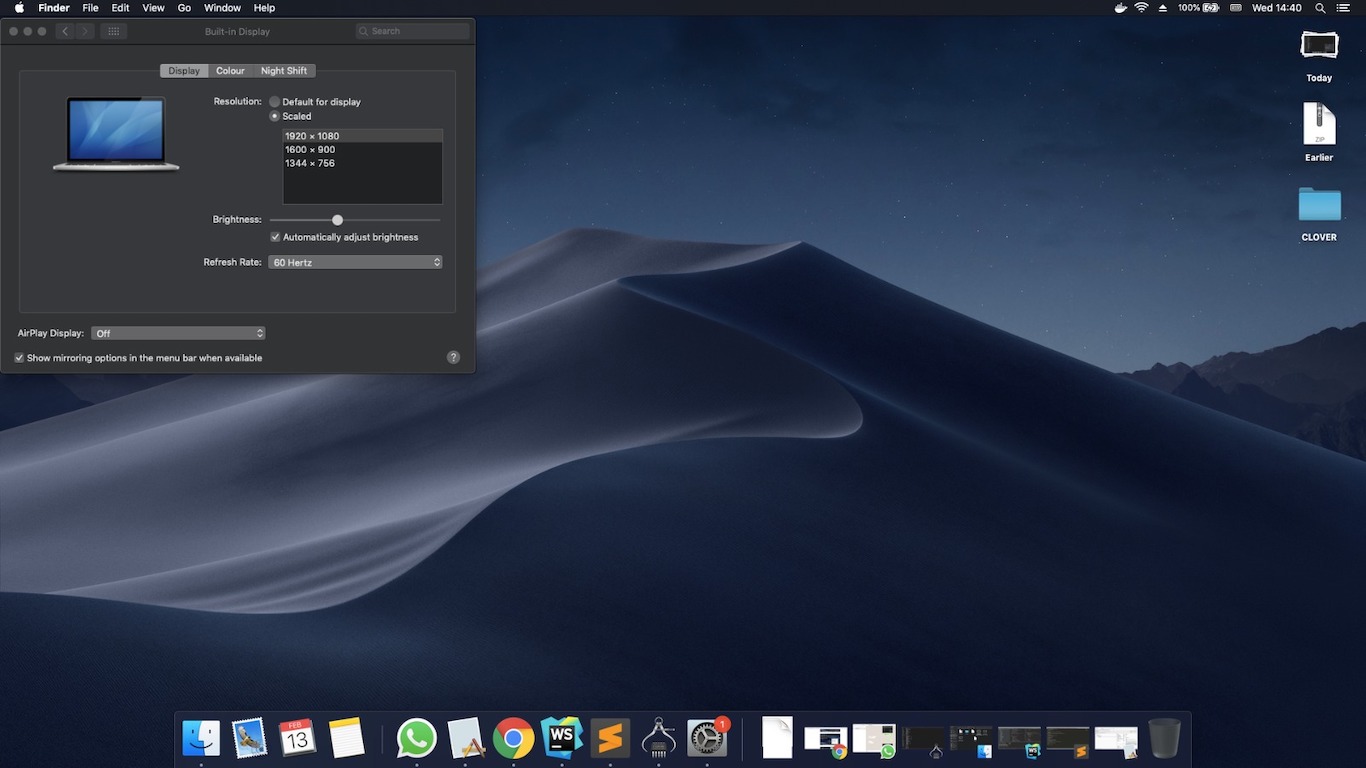Show all preferences grid button
This screenshot has width=1366, height=768.
(x=113, y=31)
